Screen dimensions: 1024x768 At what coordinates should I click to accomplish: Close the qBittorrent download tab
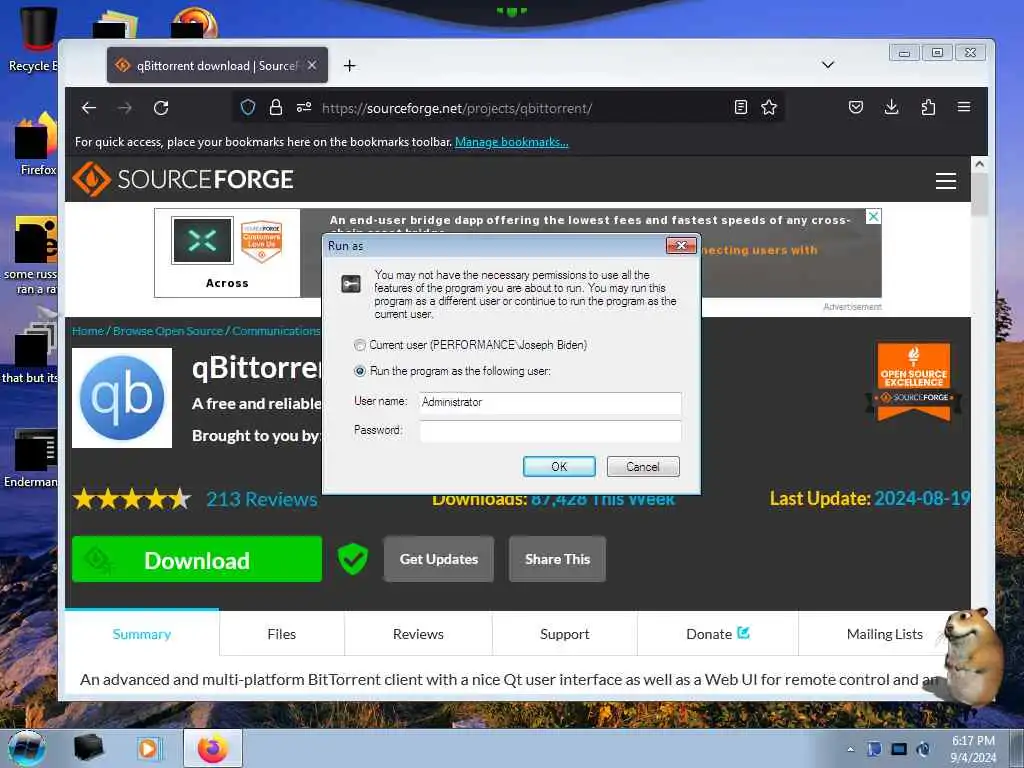pos(312,65)
